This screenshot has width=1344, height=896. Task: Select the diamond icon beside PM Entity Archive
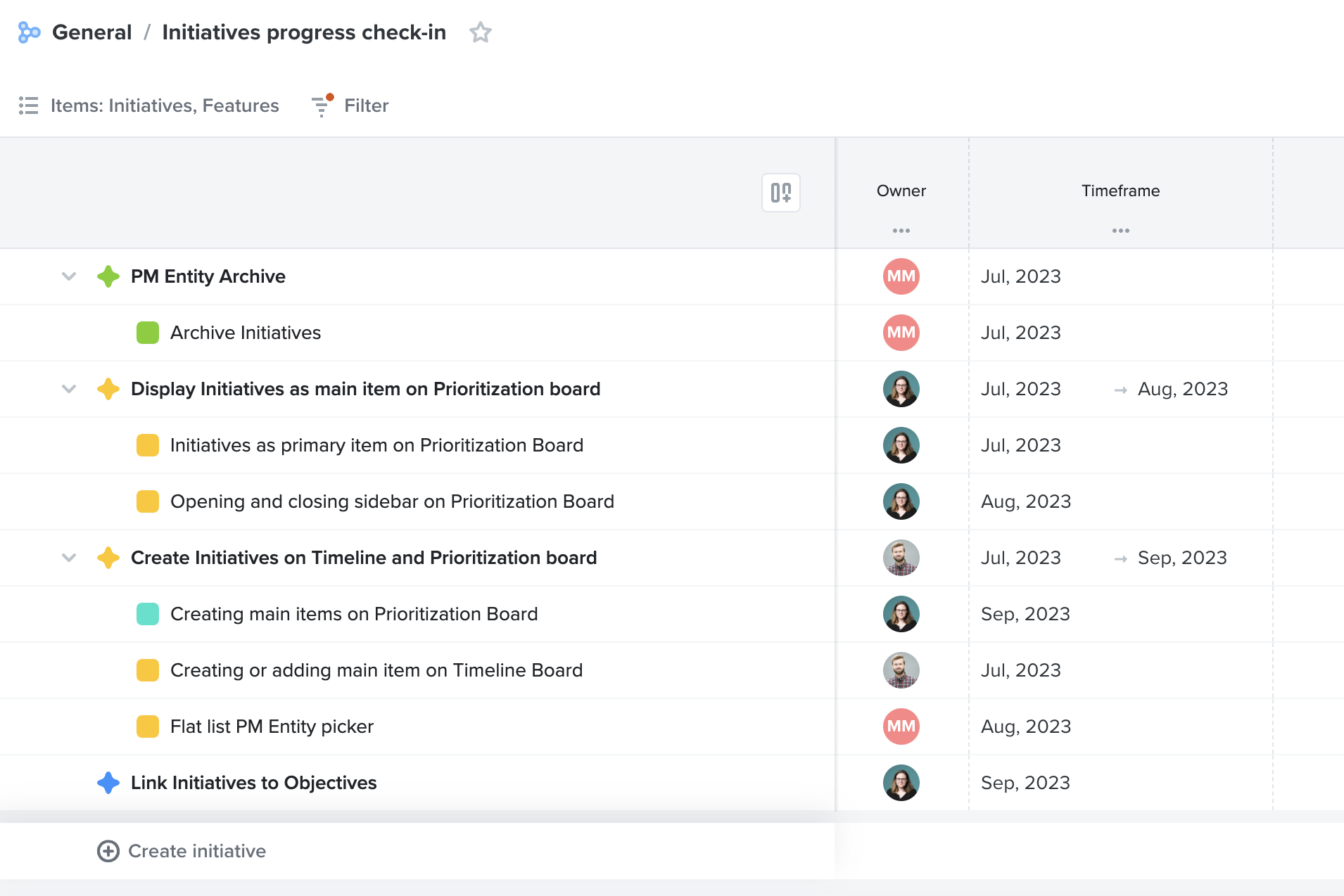[x=108, y=276]
